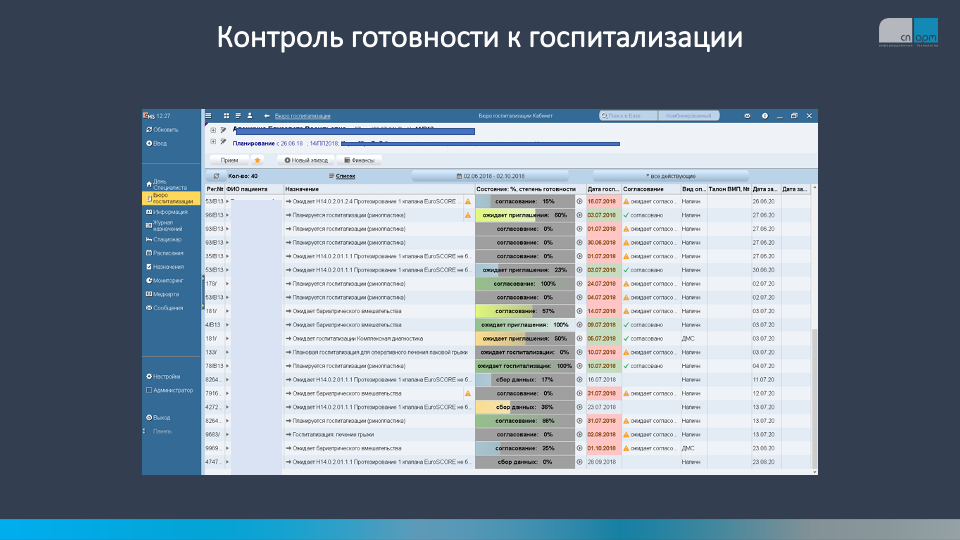Open the hamburger menu in the top bar
The width and height of the screenshot is (960, 540).
point(208,116)
